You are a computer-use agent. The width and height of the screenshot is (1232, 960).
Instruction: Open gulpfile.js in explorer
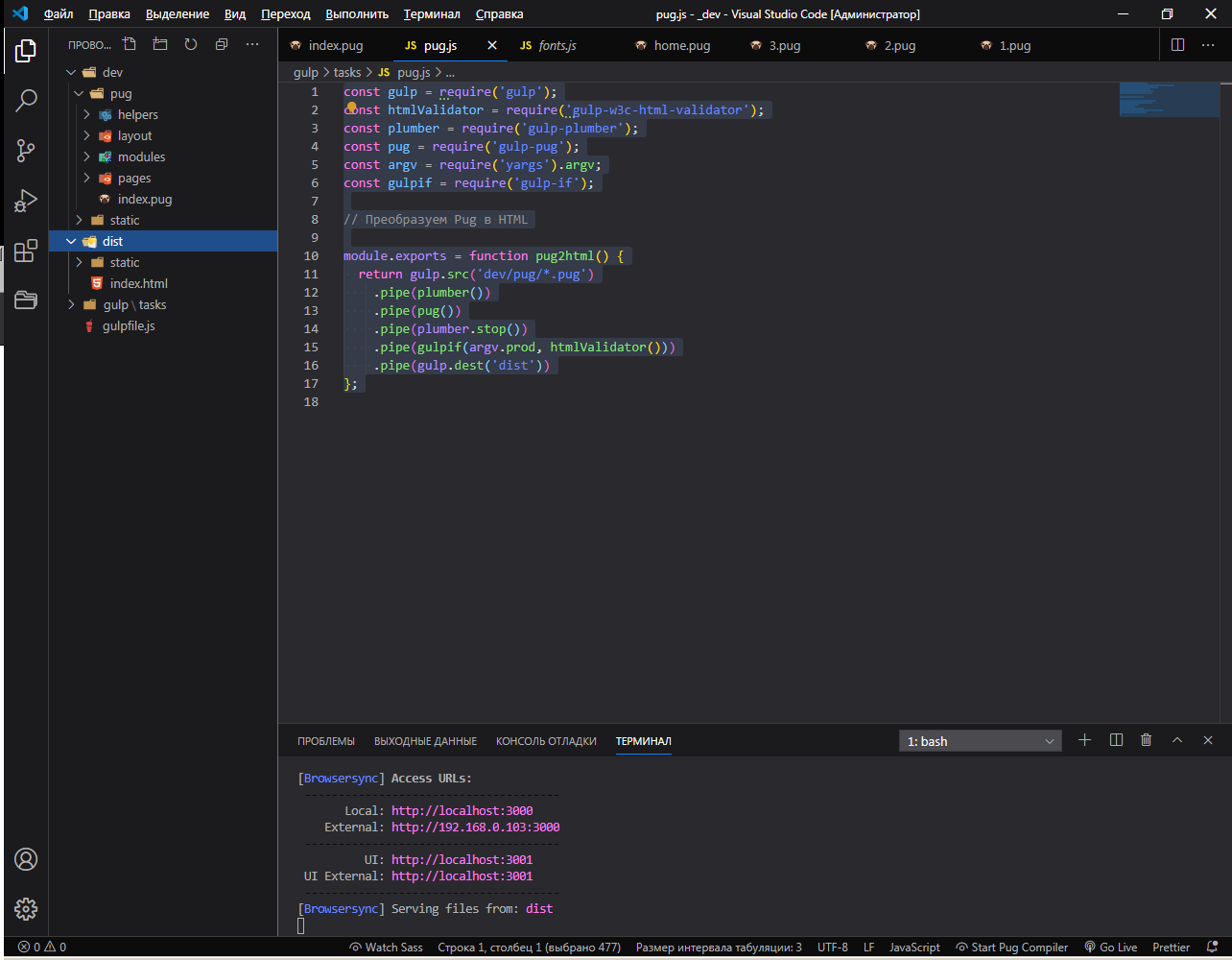click(x=129, y=325)
